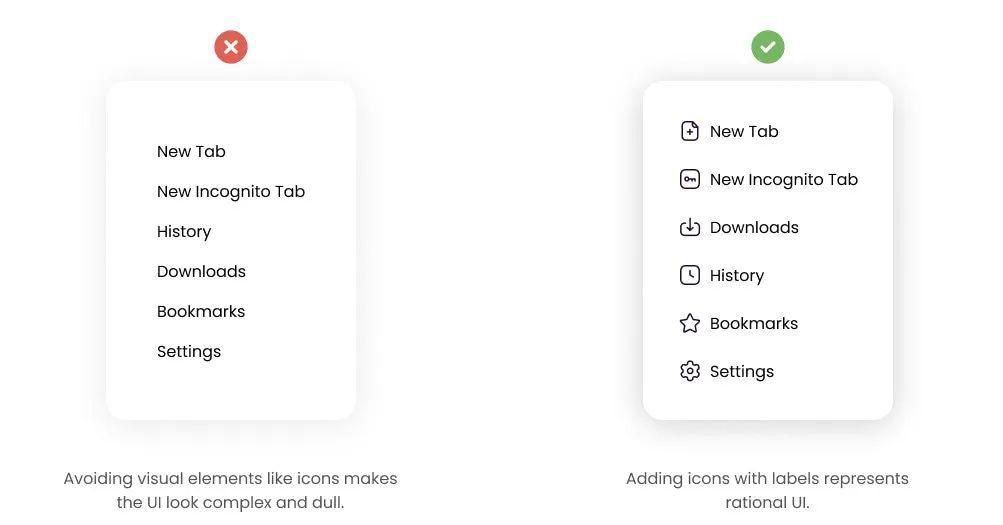Choose Bookmarks in the left menu
The image size is (1003, 525).
[x=201, y=311]
